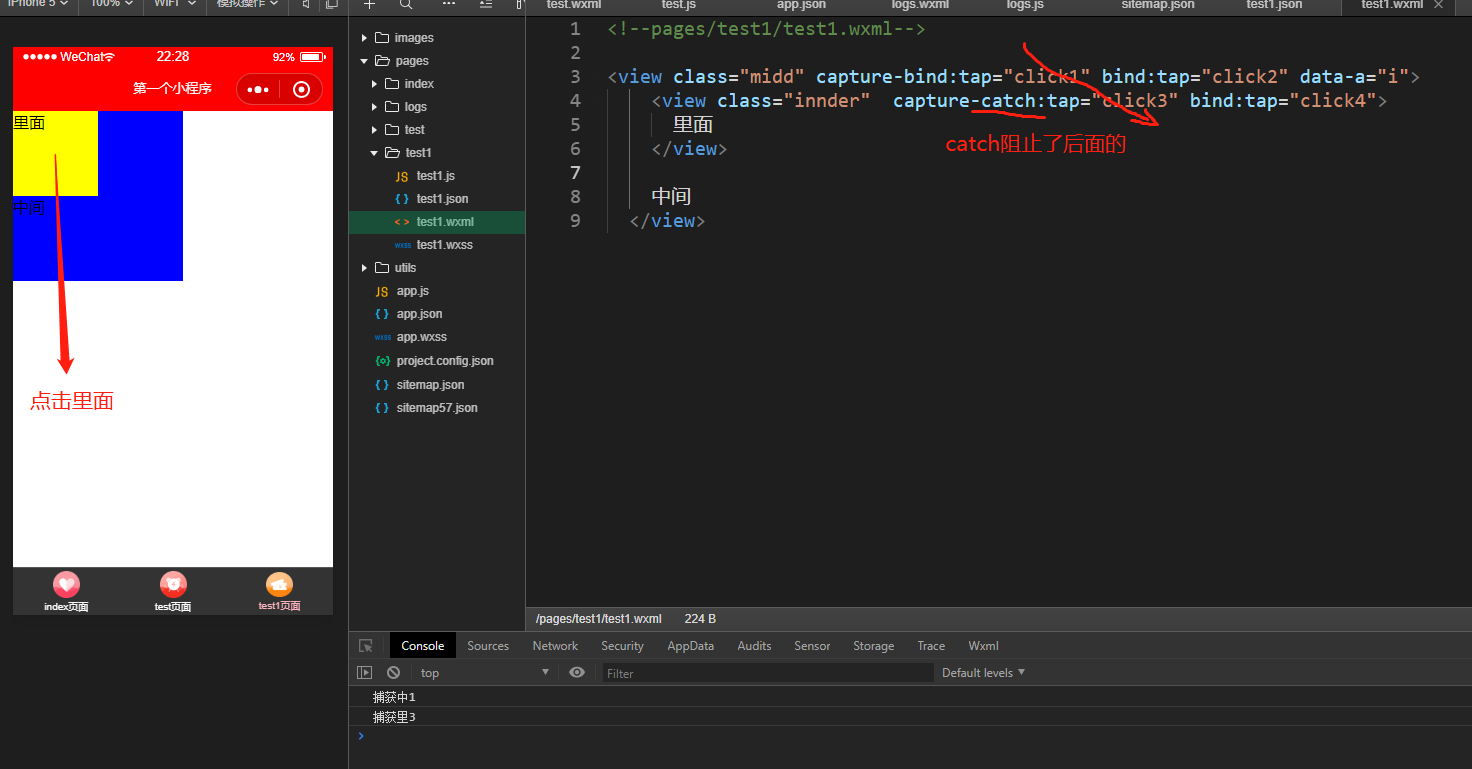Select the element inspector arrow icon
1472x769 pixels.
(366, 646)
